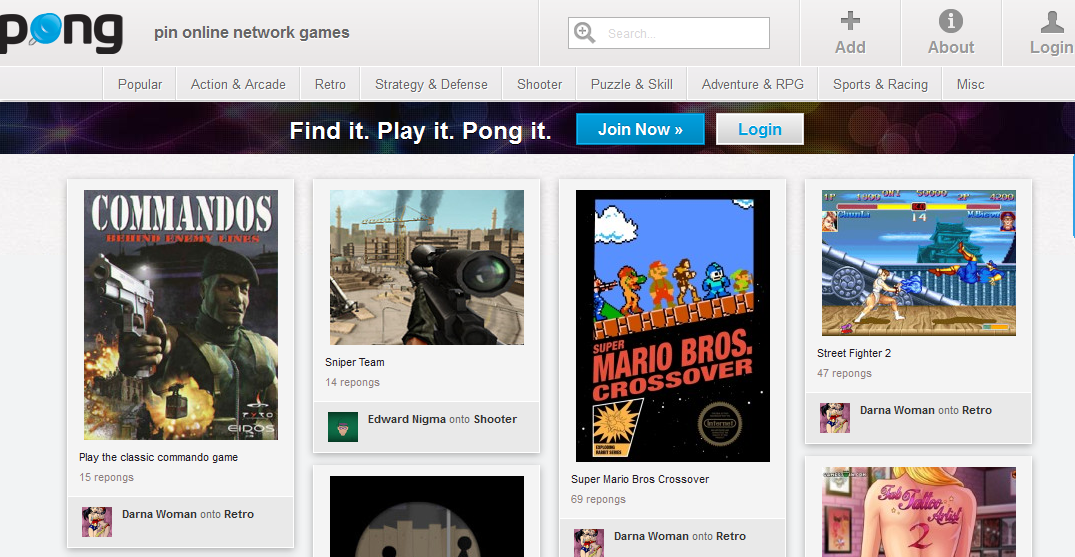Click the Pong logo

click(x=61, y=32)
